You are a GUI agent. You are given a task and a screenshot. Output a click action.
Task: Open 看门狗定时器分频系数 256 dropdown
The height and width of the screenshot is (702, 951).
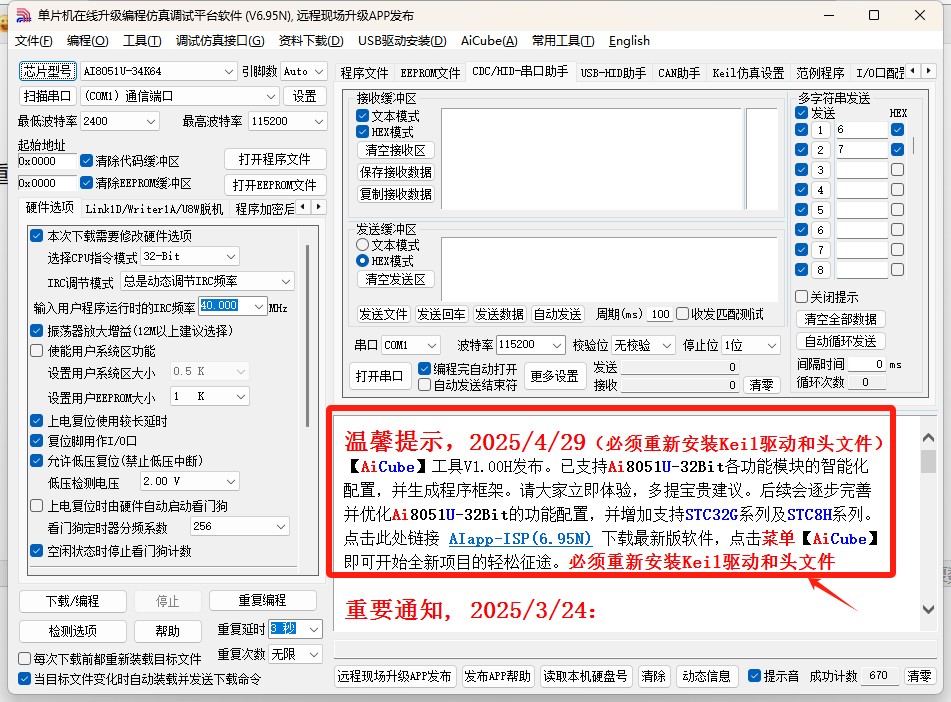pos(281,526)
